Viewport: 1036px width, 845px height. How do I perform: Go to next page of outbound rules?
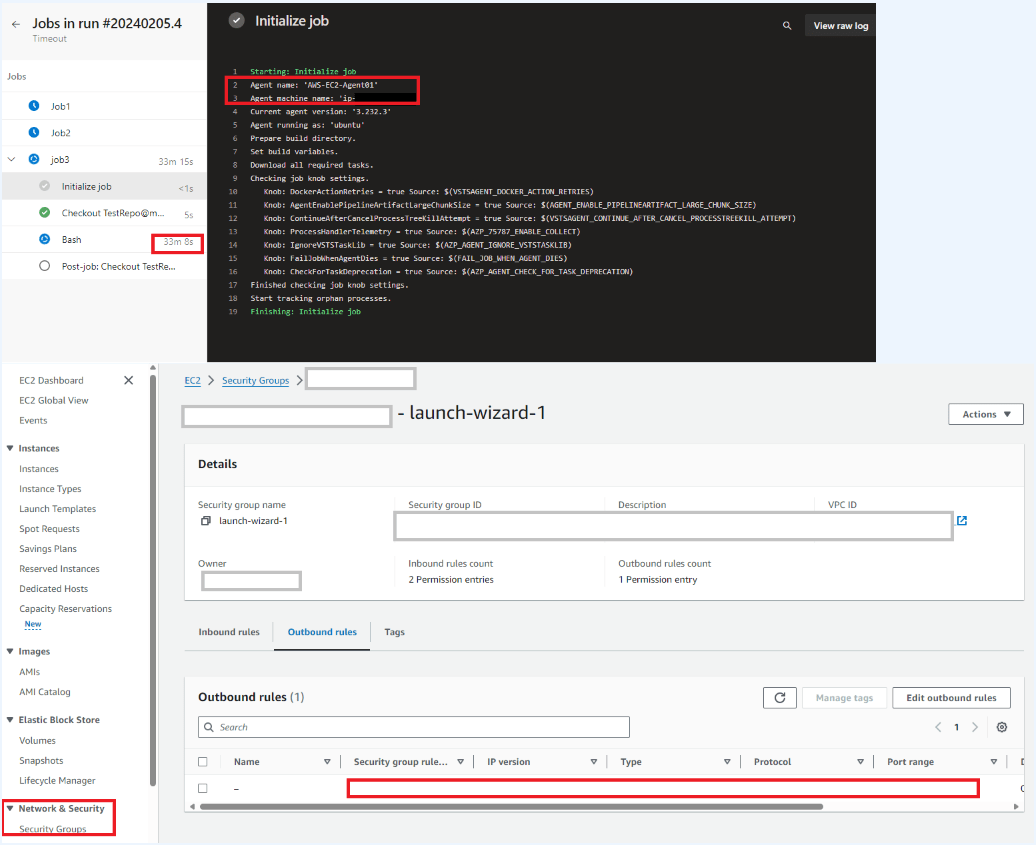[975, 727]
